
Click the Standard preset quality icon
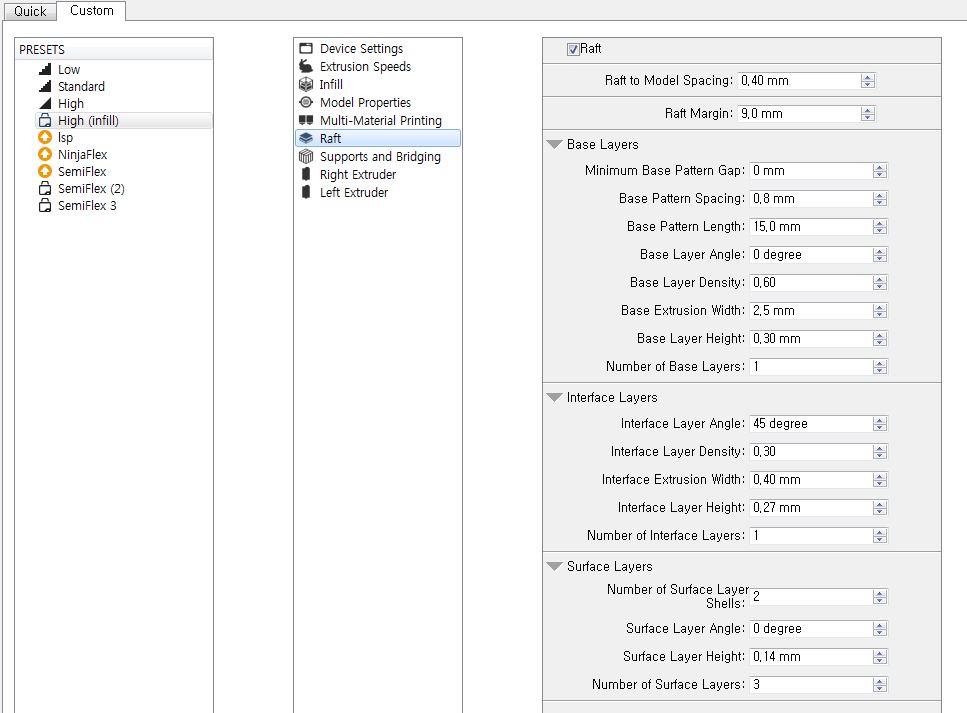tap(45, 86)
